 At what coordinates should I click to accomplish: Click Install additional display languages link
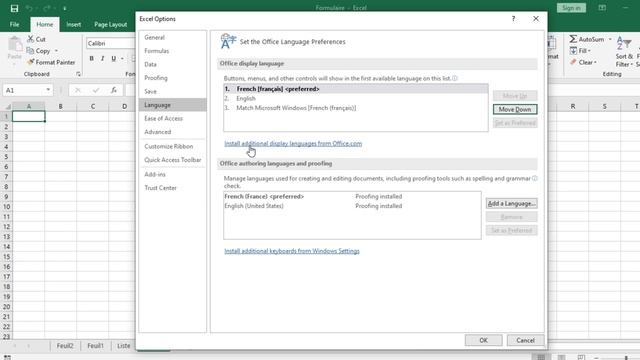coord(293,143)
